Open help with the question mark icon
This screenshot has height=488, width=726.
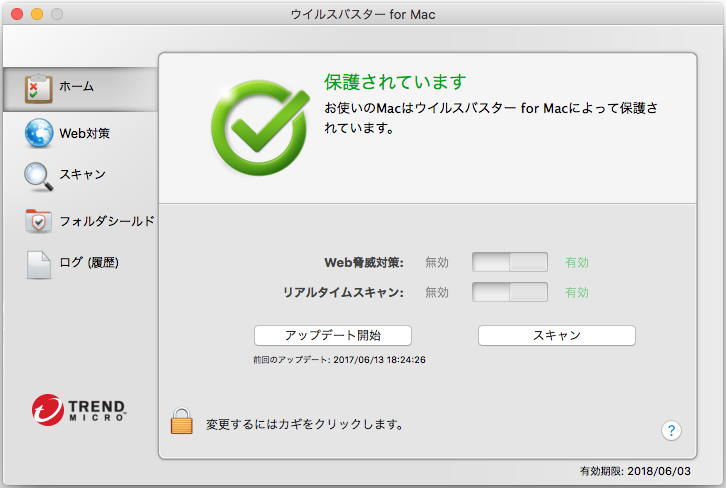pos(671,431)
